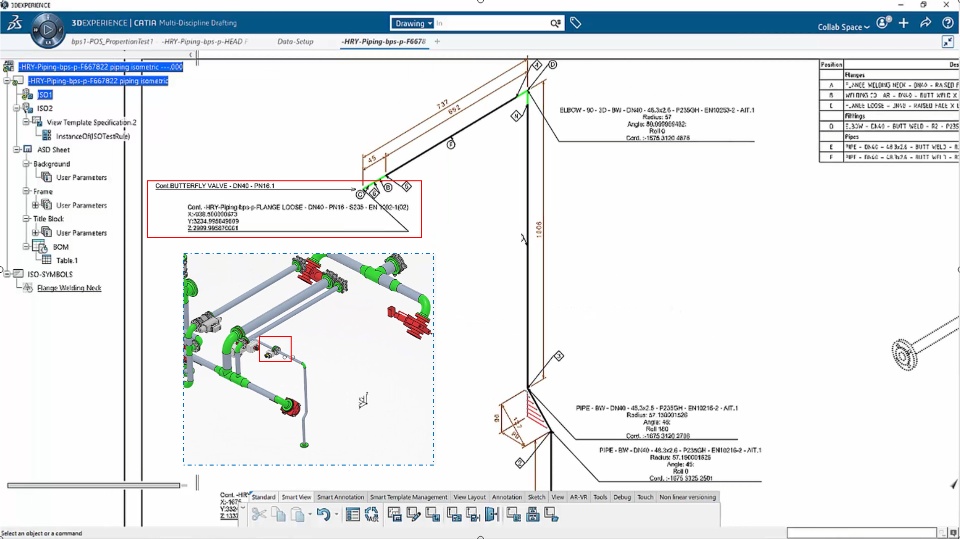Click the view with pencil edit icon
The image size is (960, 539).
pyautogui.click(x=414, y=514)
